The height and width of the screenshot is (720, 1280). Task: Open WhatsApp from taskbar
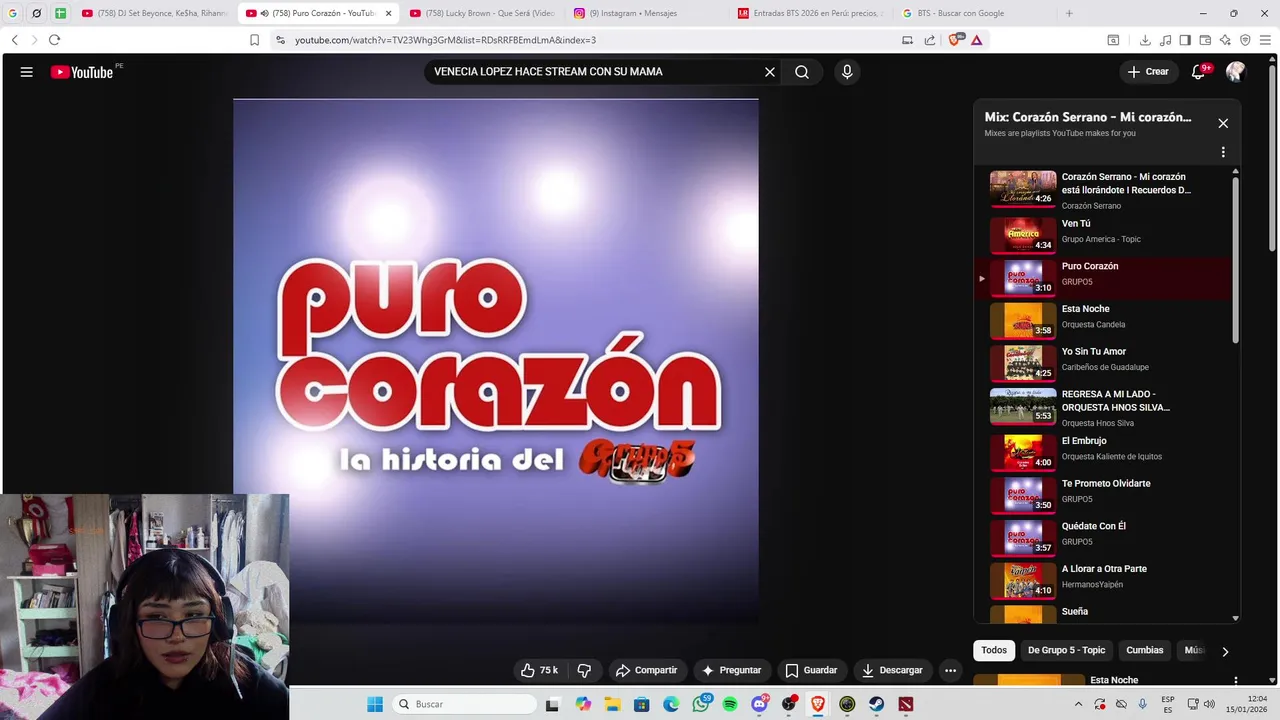[x=700, y=704]
